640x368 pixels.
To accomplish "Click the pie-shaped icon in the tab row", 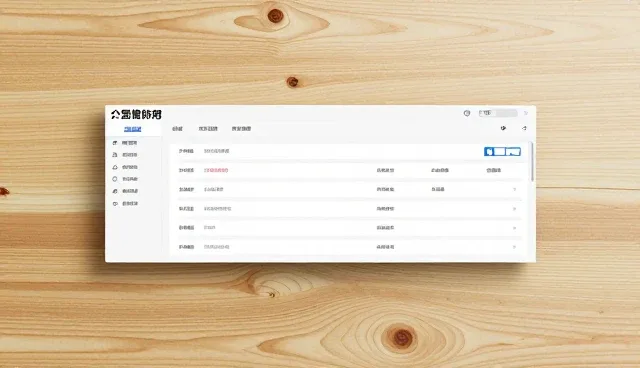I will [x=503, y=128].
